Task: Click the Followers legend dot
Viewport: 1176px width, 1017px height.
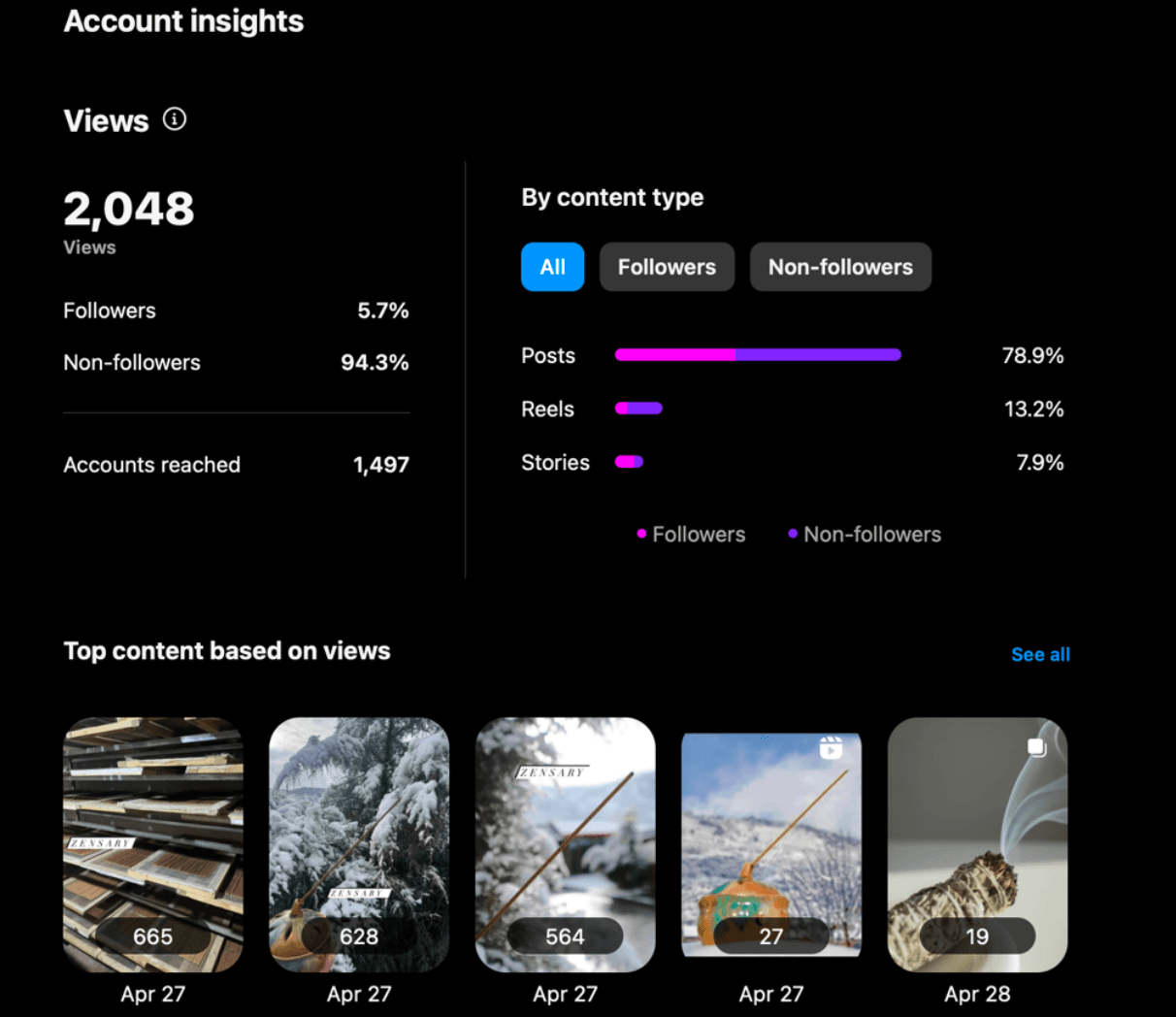Action: pos(641,534)
